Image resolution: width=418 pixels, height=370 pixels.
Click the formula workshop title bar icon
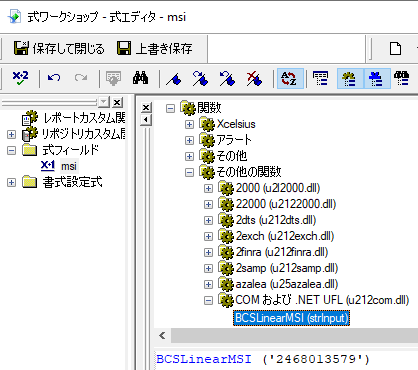click(x=15, y=17)
